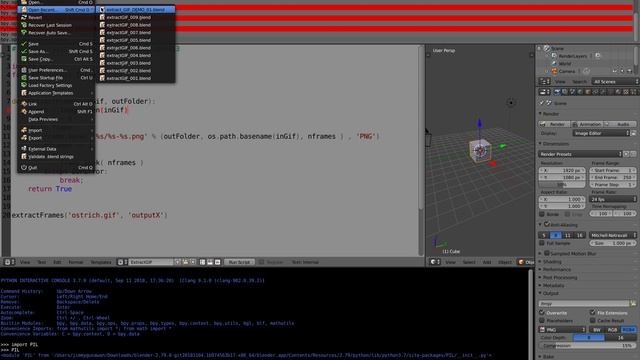Click the text editor type selector icon
Screen dimensions: 640x360
[x=9, y=262]
